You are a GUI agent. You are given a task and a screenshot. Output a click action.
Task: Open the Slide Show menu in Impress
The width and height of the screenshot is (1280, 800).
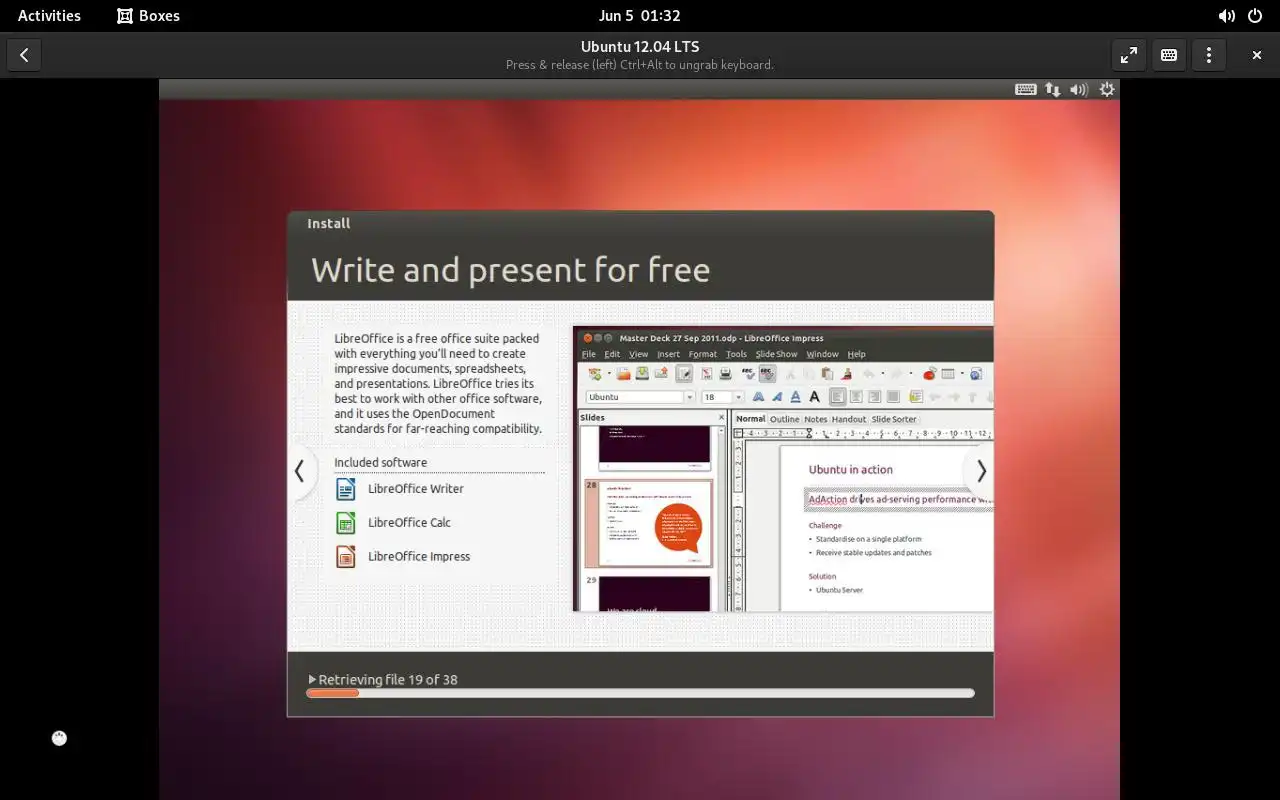[x=776, y=354]
